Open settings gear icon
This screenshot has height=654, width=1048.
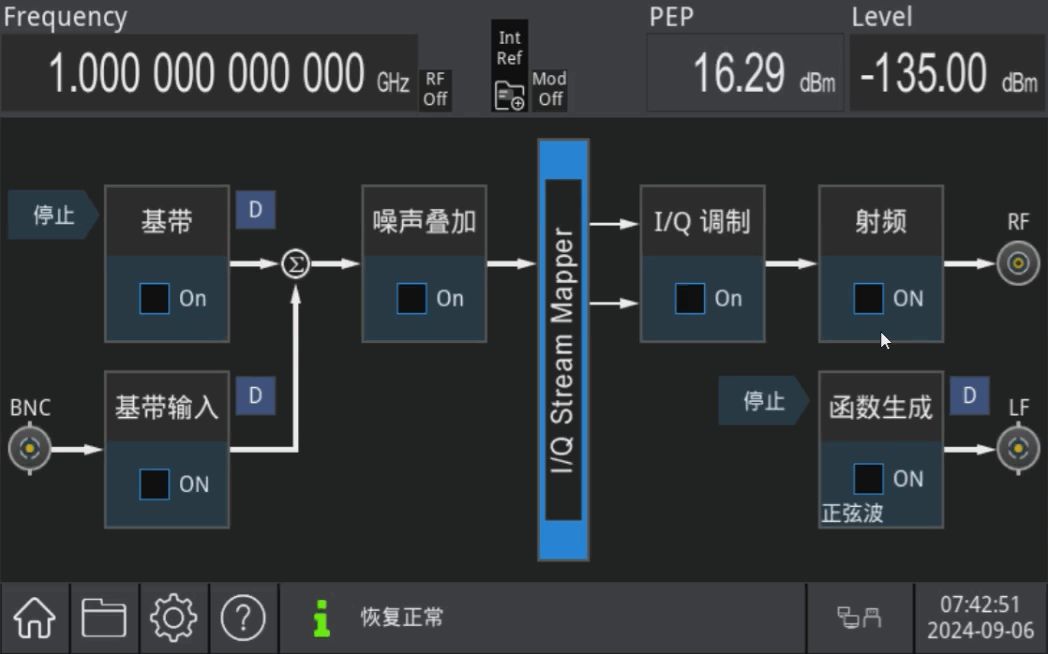(x=173, y=619)
